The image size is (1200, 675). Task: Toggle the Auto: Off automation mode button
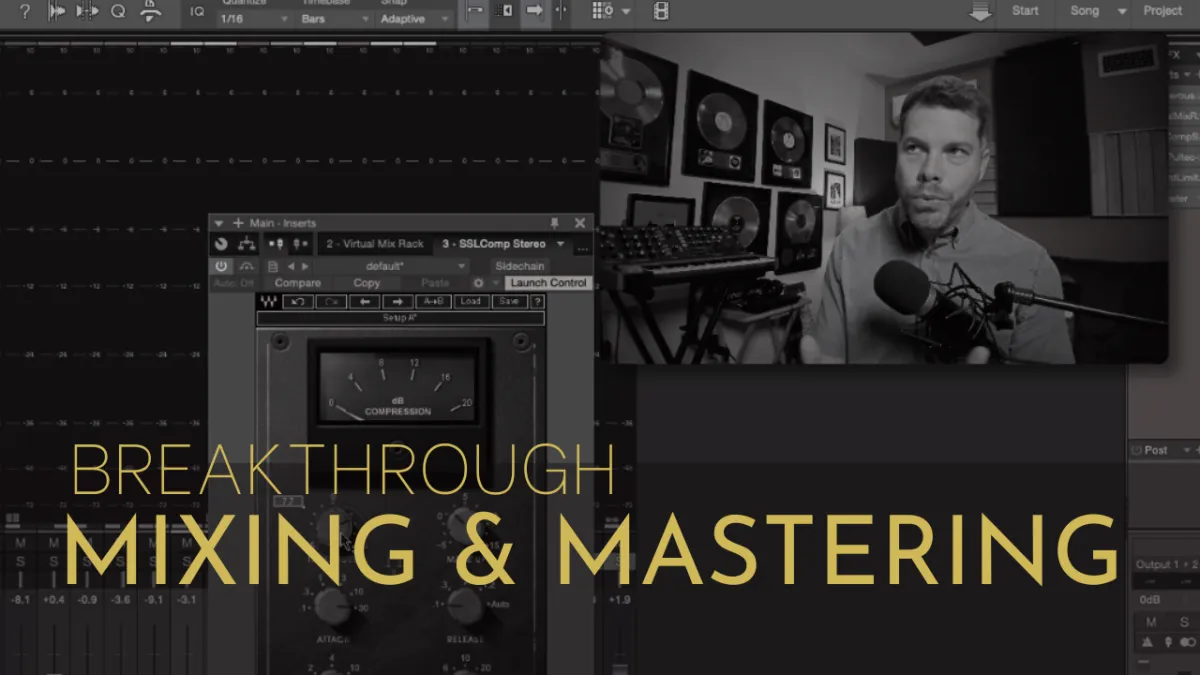tap(234, 283)
